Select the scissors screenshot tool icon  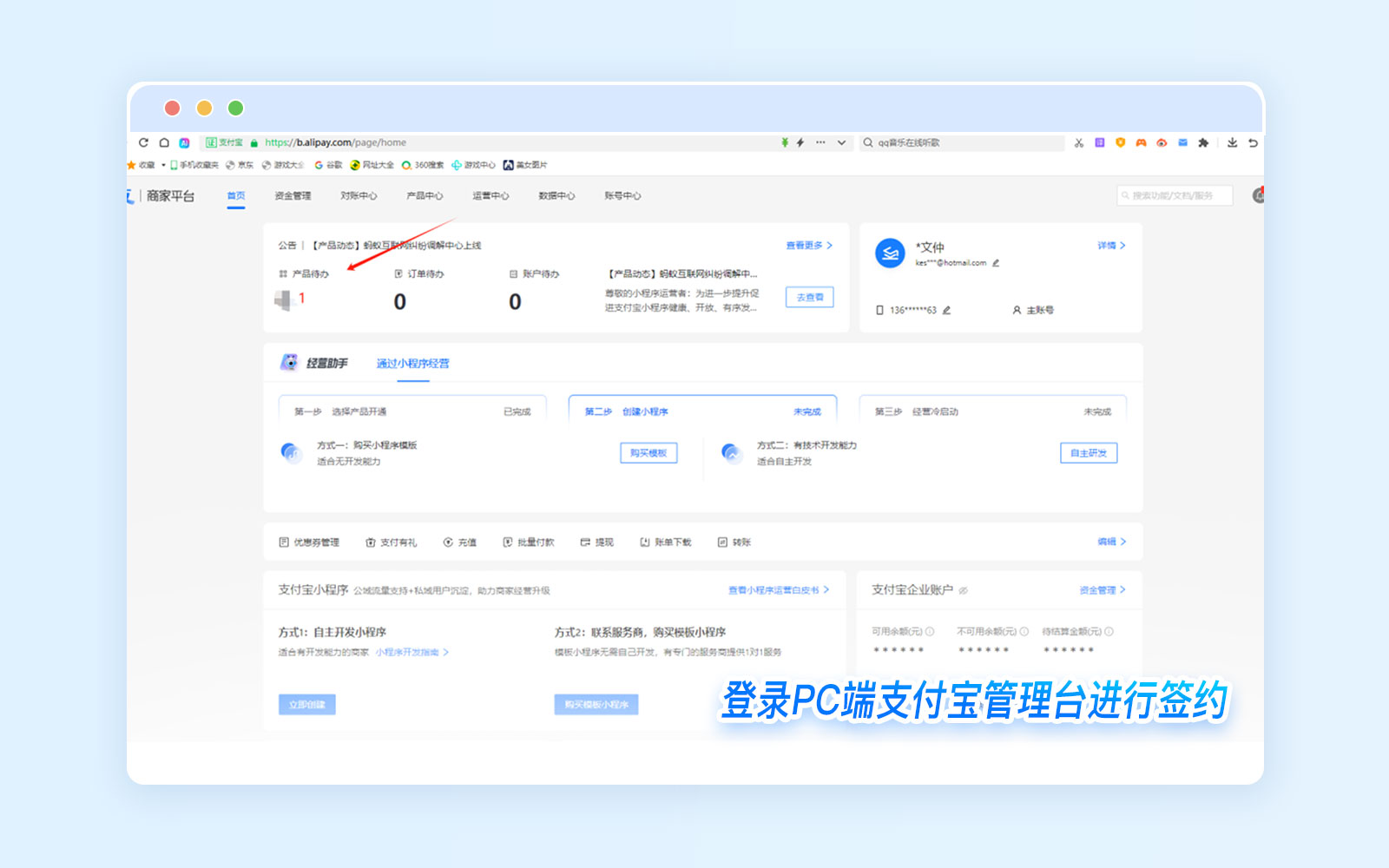click(x=1078, y=142)
